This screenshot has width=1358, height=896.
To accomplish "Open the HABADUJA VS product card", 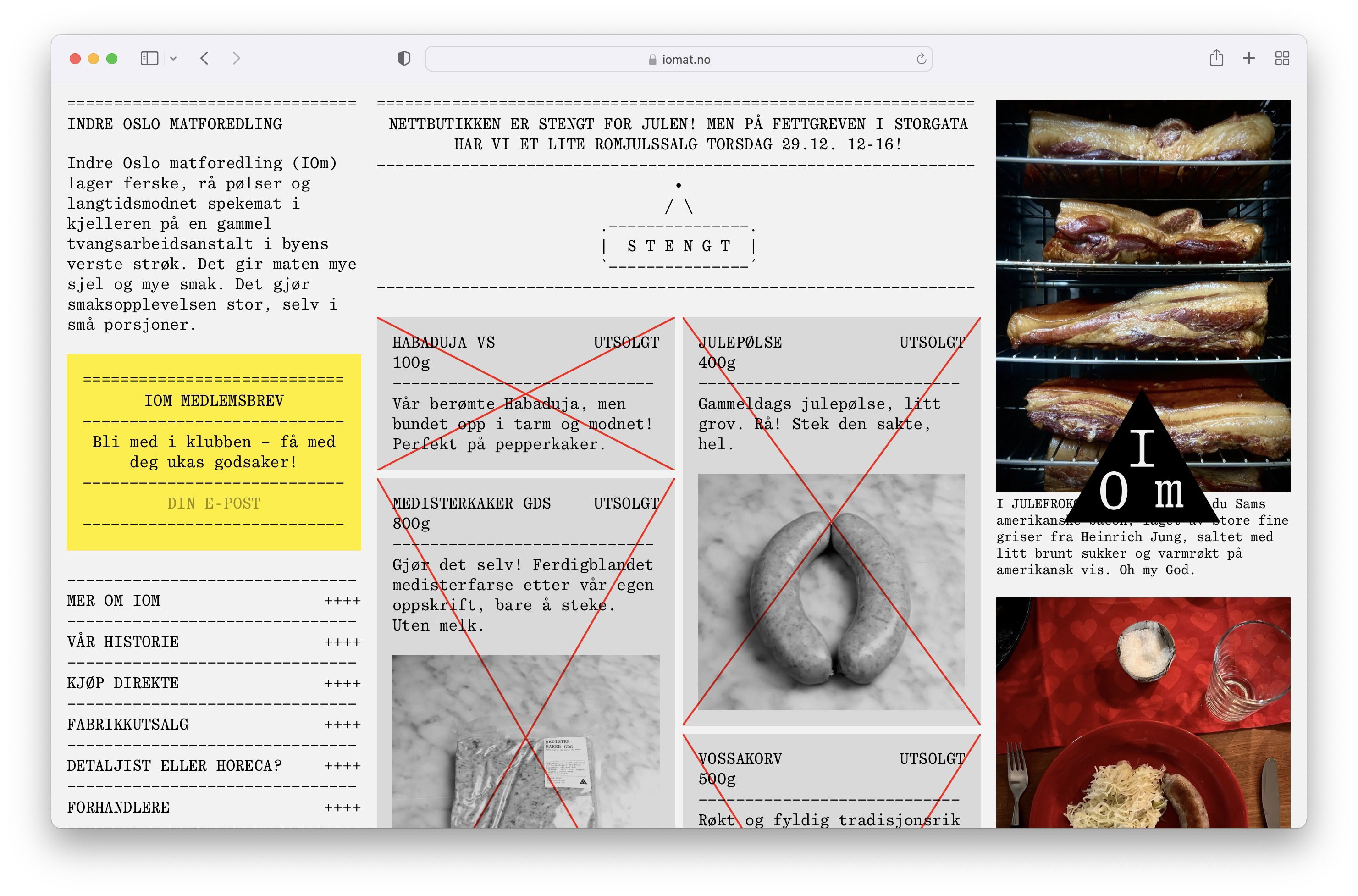I will pos(525,394).
